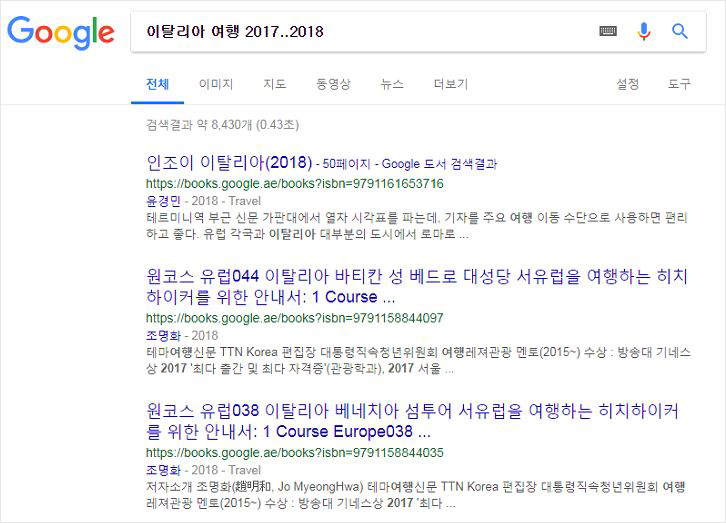Click 조명화 author link under 유럽044 result
Screen dimensions: 726x523
pos(163,336)
